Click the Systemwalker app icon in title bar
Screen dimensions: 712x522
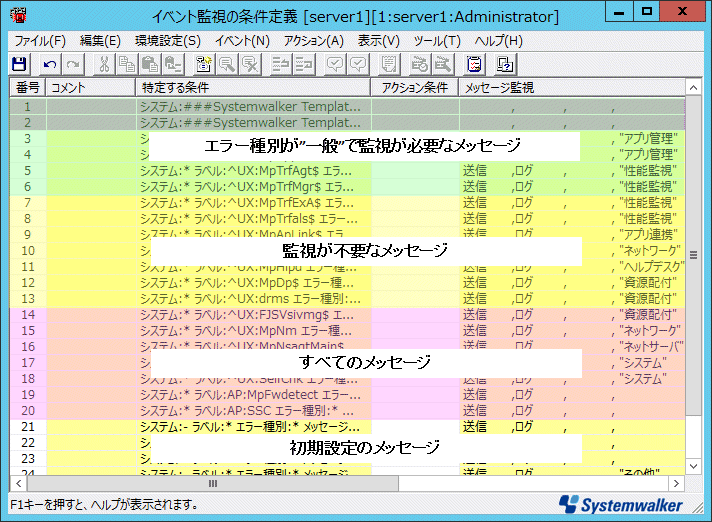coord(17,14)
